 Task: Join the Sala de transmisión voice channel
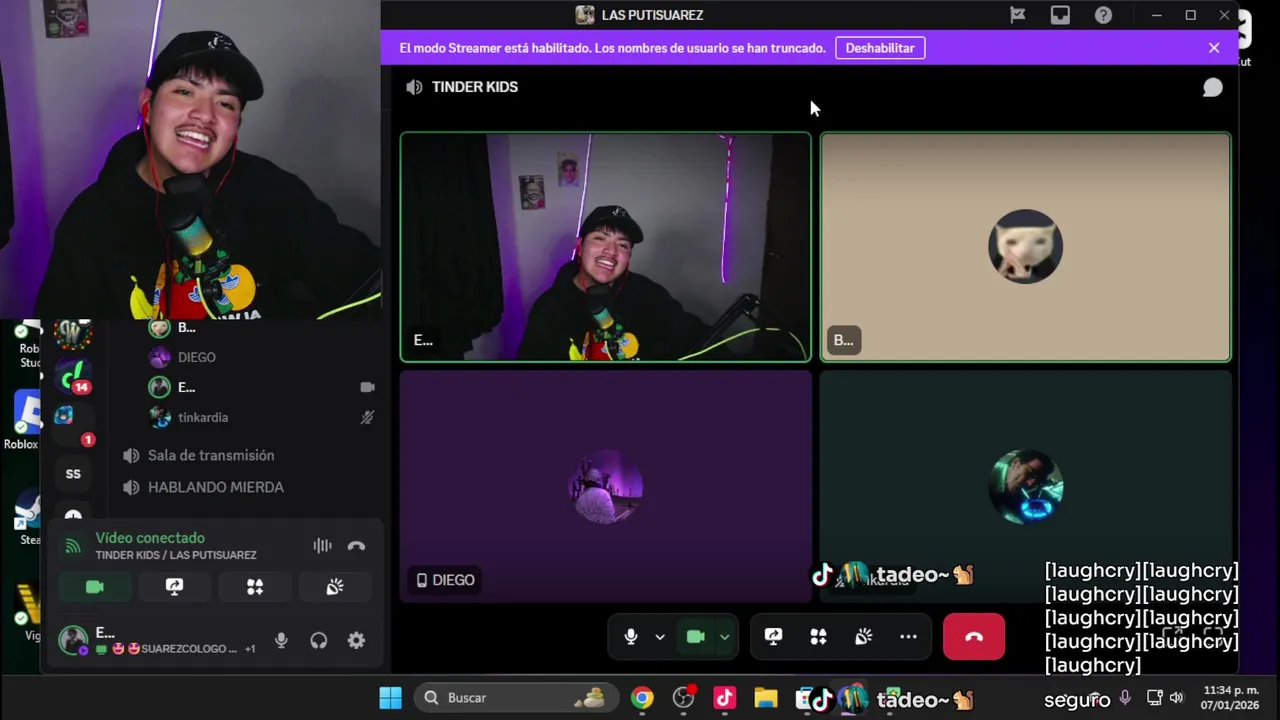[x=211, y=455]
